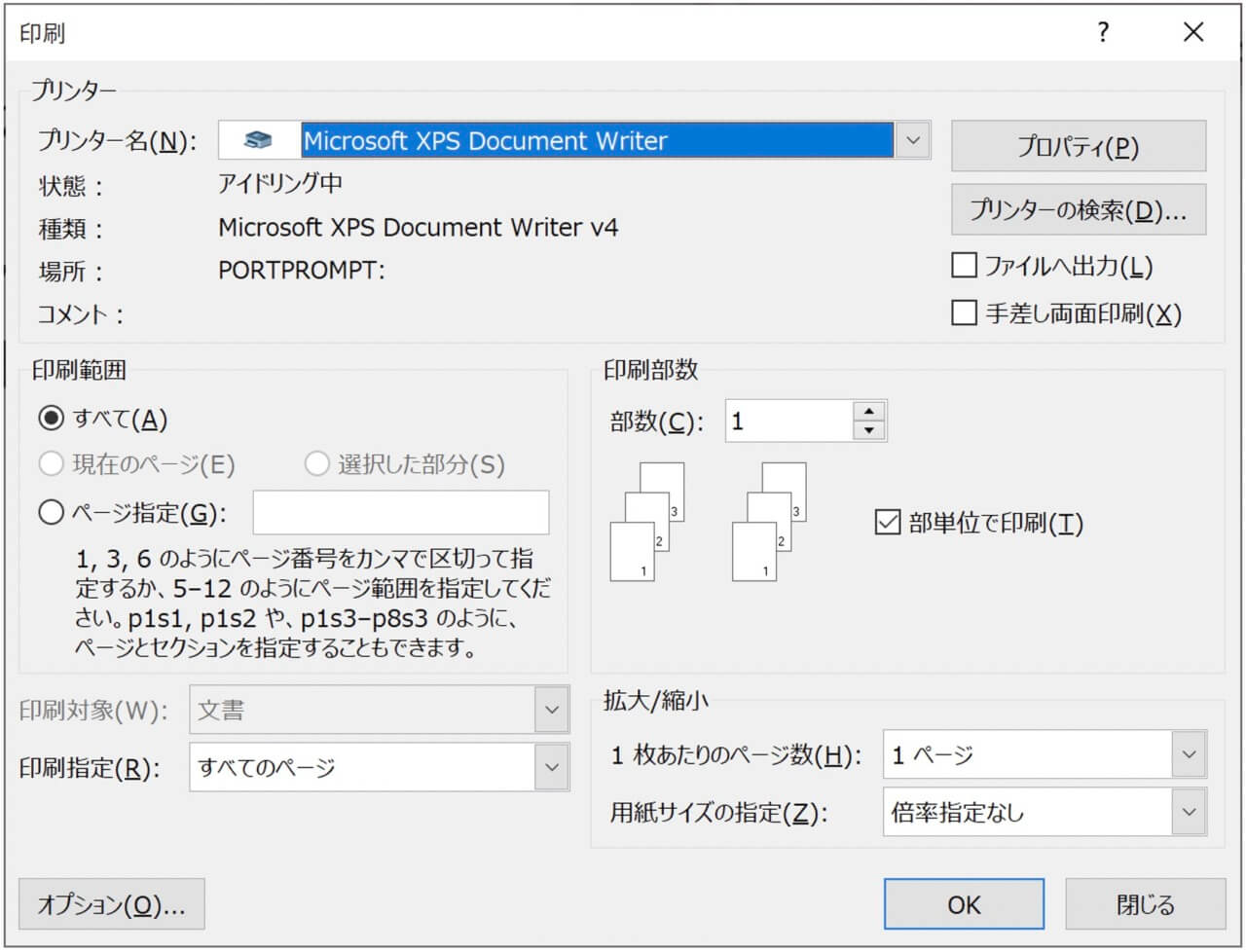
Task: Select 現在のページ(E) radio button
Action: 51,464
